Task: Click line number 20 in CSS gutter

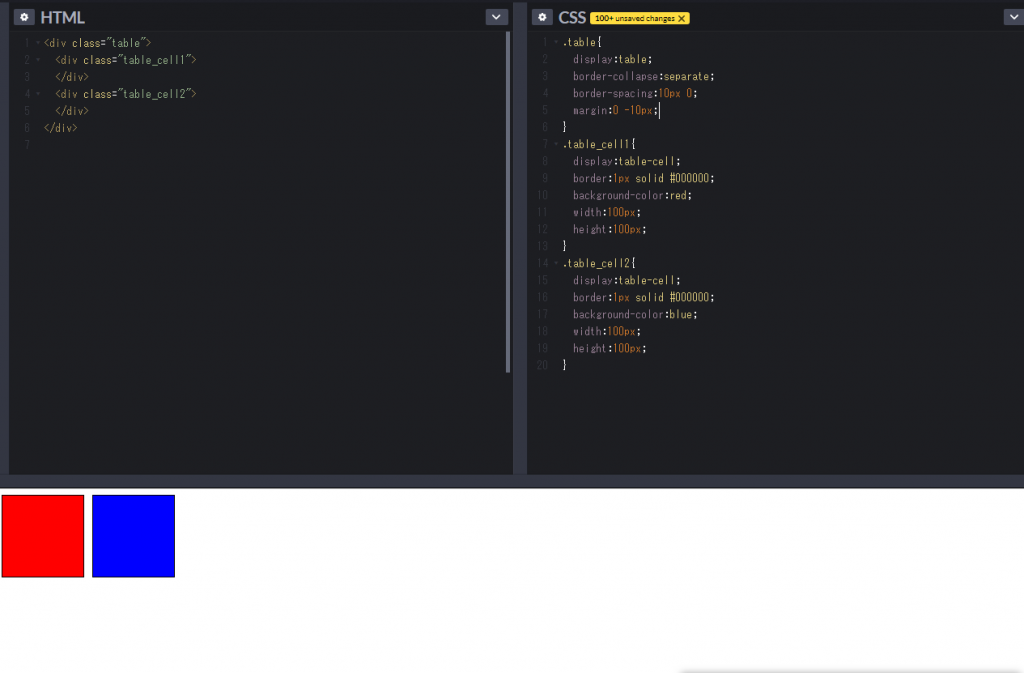Action: pyautogui.click(x=542, y=365)
